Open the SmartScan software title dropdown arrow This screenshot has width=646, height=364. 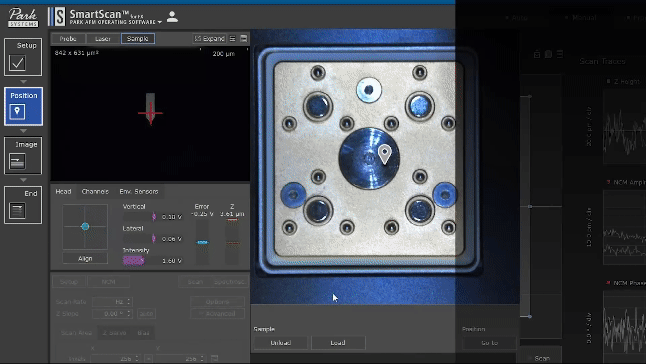click(x=160, y=22)
